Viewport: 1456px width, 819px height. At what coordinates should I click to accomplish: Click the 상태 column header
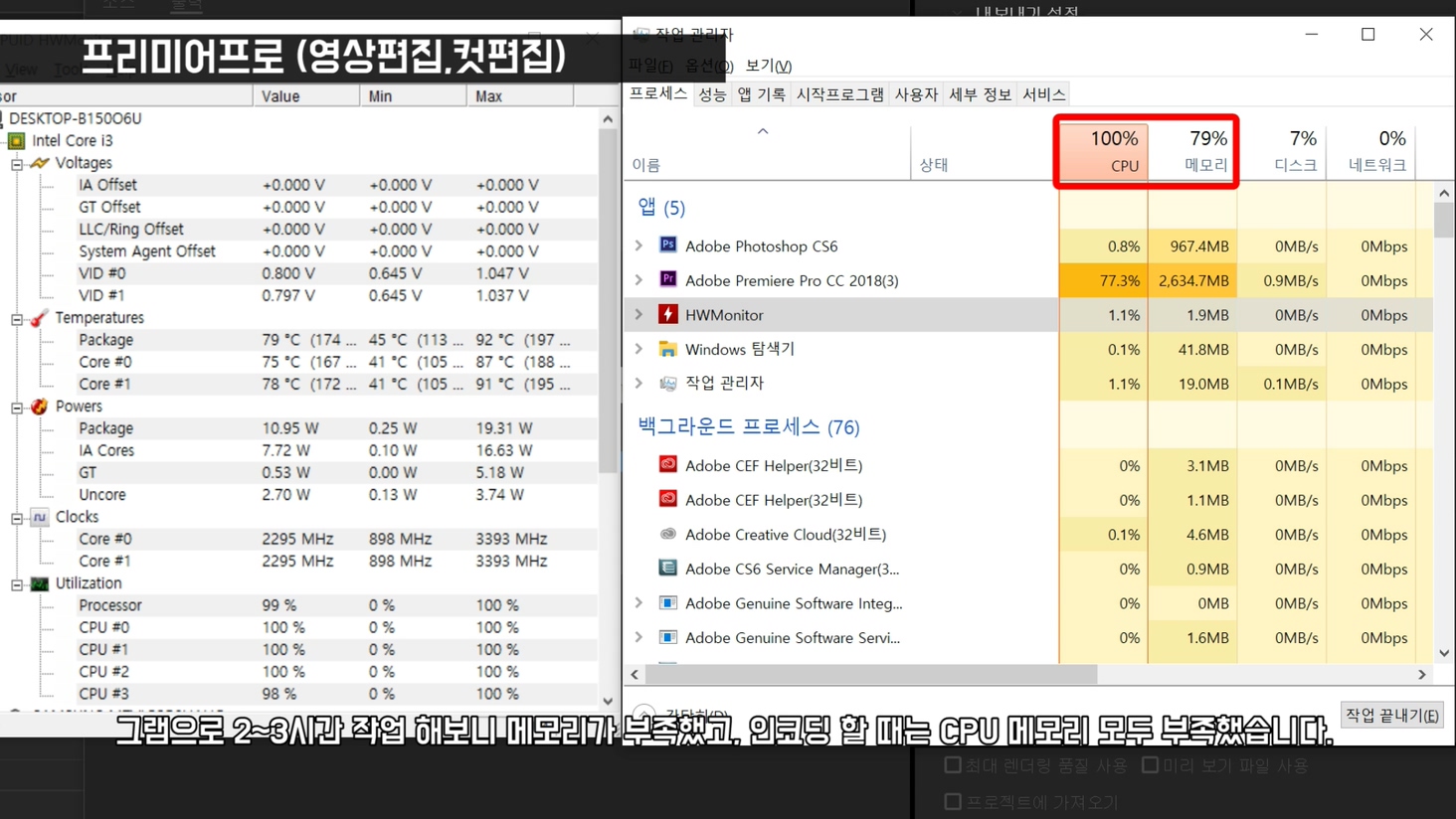(985, 151)
